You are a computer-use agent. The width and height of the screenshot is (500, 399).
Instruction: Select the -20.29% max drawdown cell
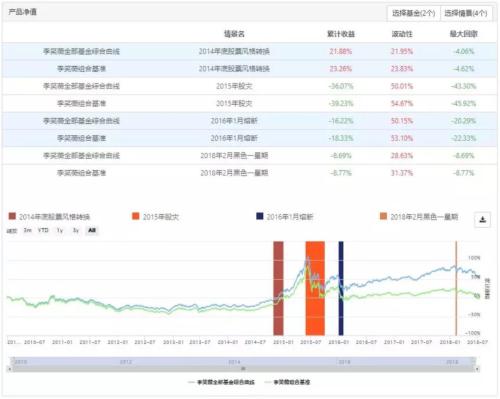click(x=464, y=121)
